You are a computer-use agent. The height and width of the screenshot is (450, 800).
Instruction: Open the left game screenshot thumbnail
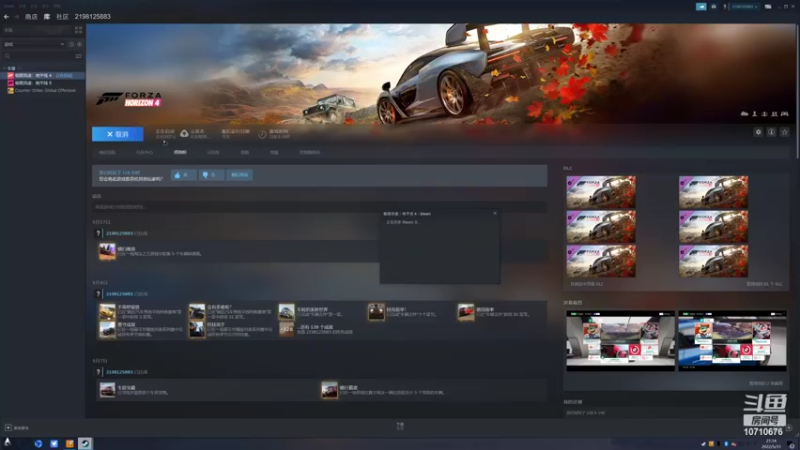pyautogui.click(x=620, y=341)
